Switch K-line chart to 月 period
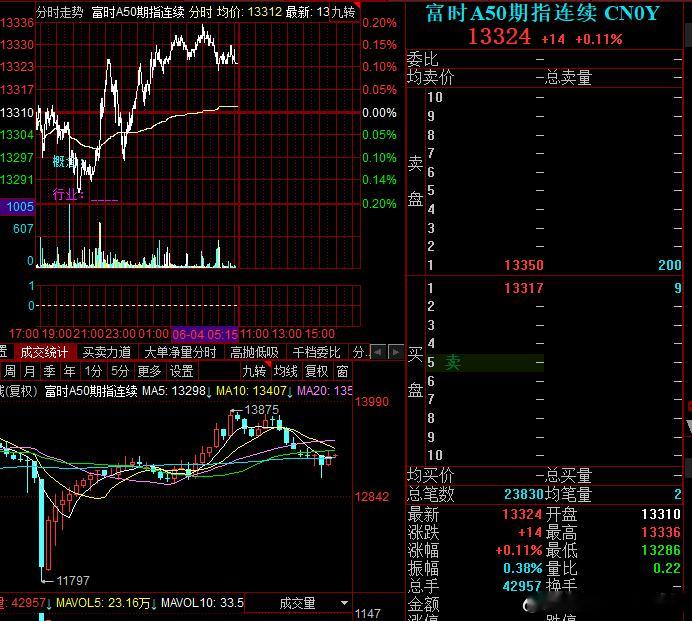Viewport: 692px width, 621px height. [29, 371]
